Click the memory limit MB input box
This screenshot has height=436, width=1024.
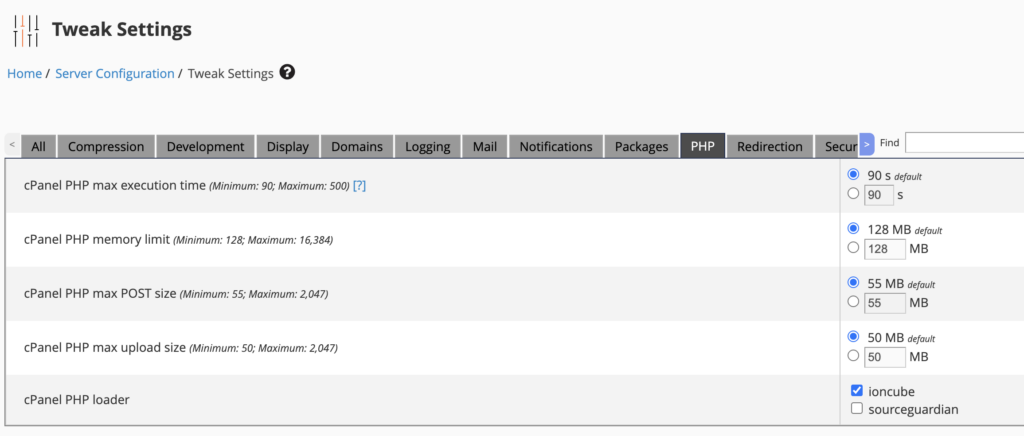pos(885,249)
